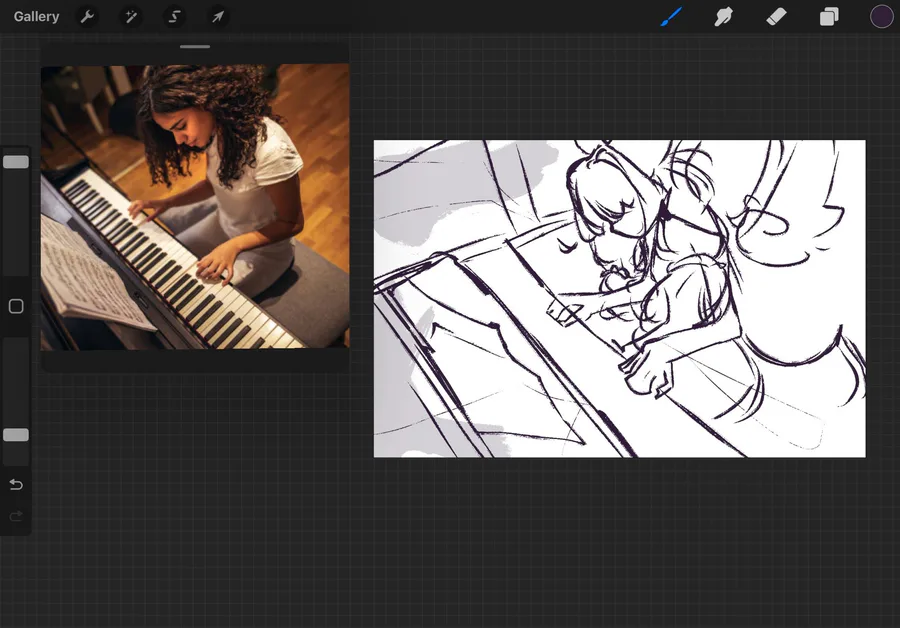Click the sketch canvas
This screenshot has height=628, width=900.
(x=620, y=299)
